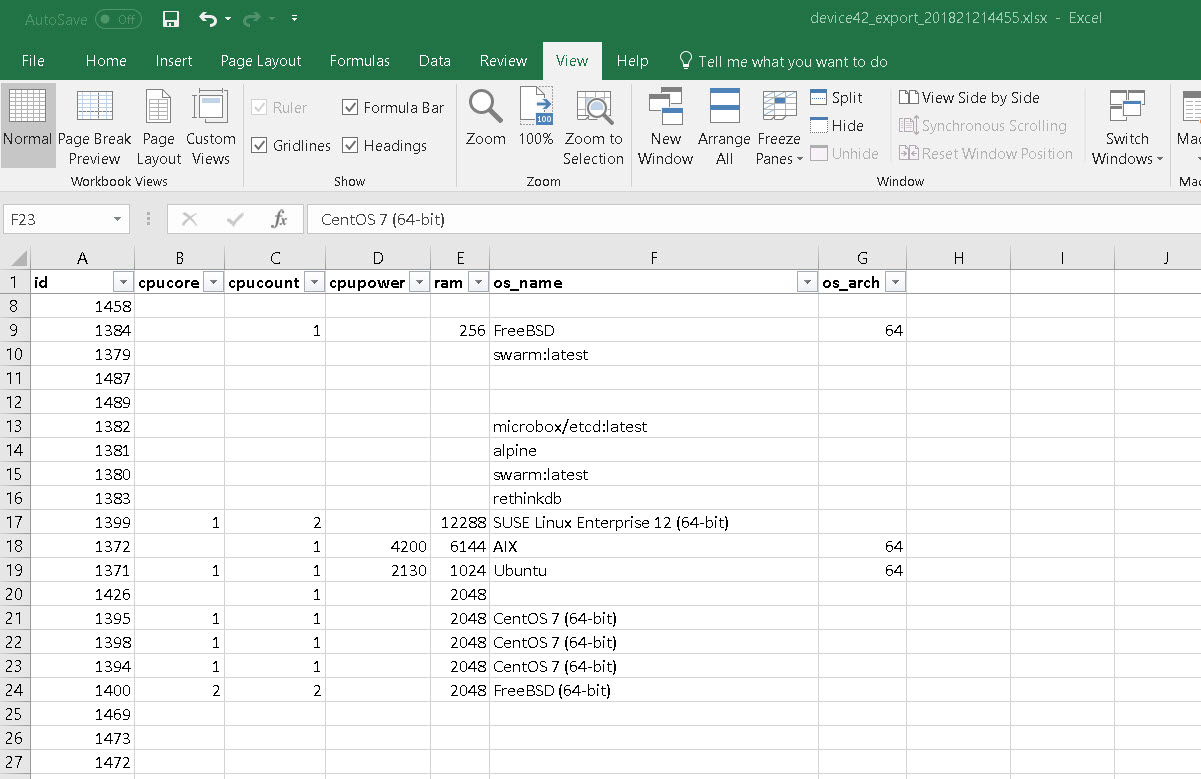Open the id column filter dropdown

tap(123, 283)
